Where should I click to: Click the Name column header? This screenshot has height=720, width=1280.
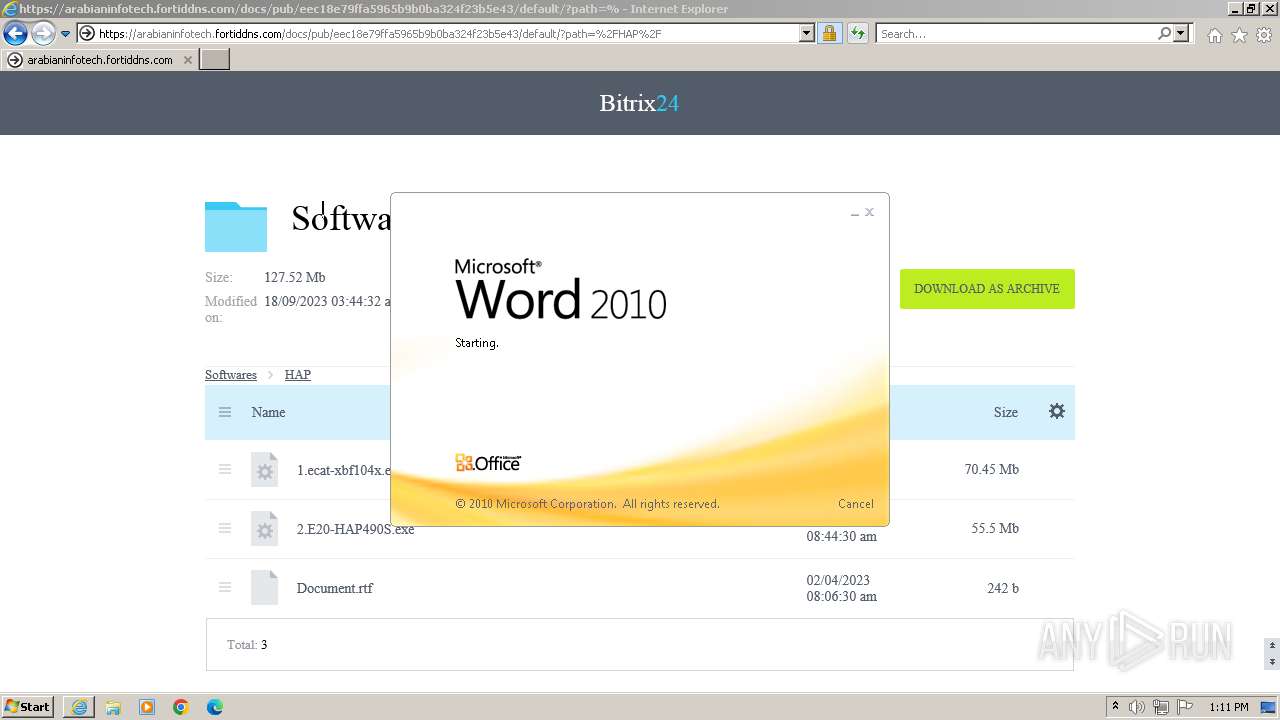(x=268, y=412)
